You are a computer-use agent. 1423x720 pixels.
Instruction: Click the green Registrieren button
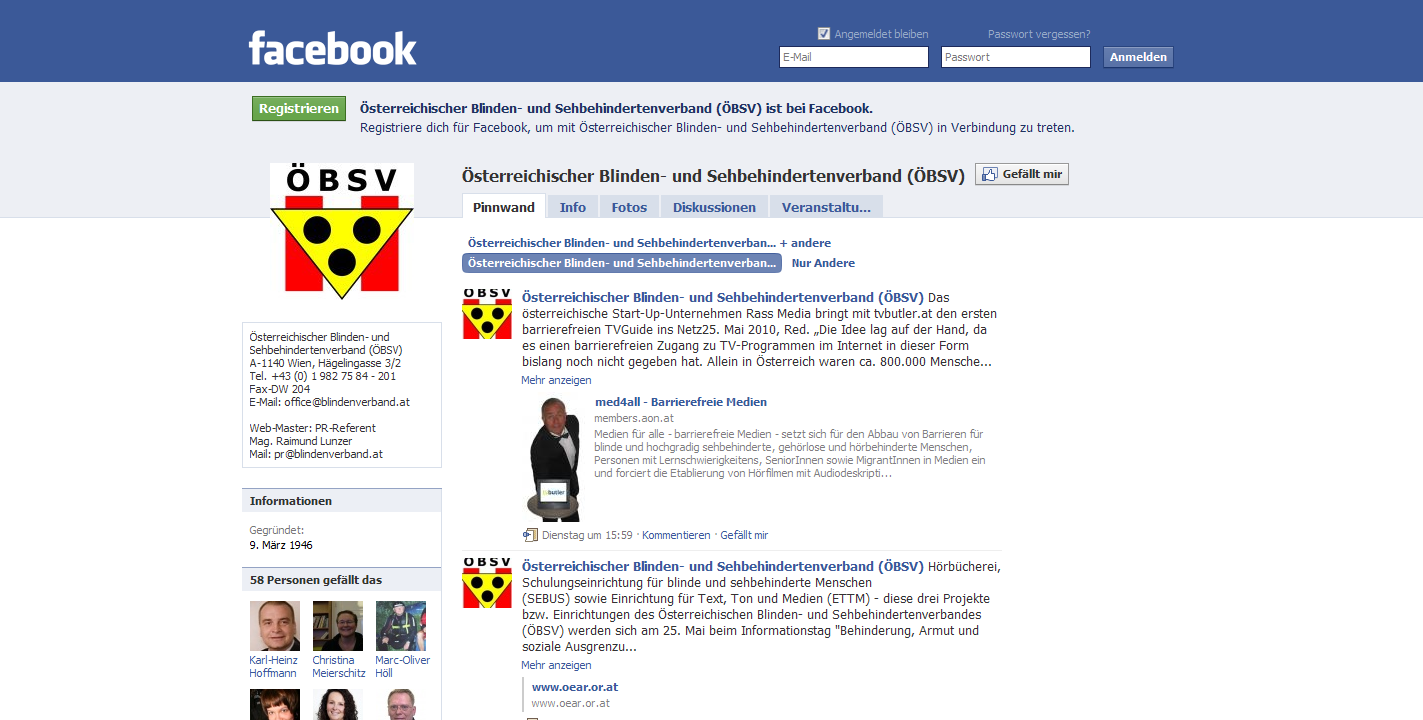pos(298,109)
